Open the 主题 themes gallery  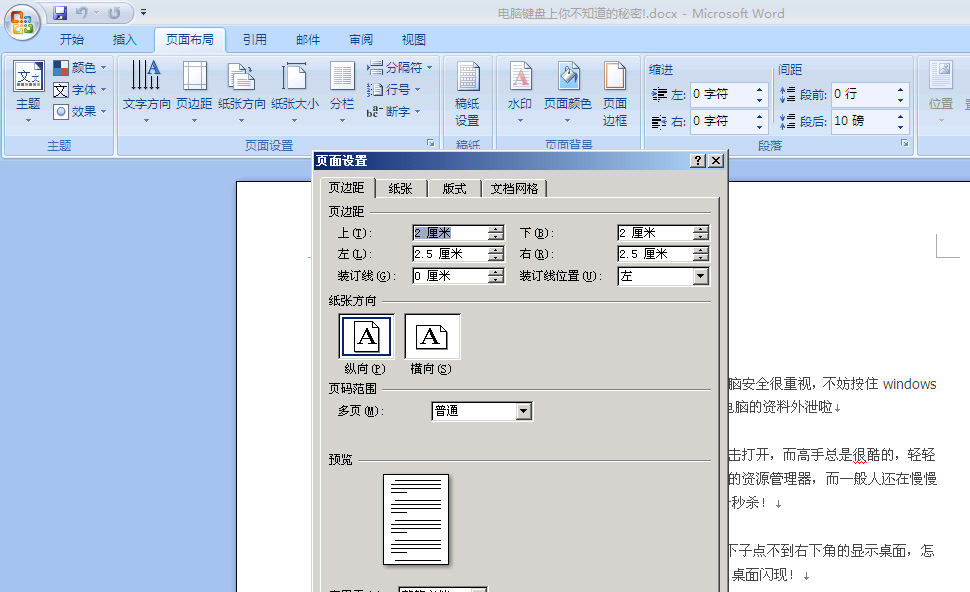(28, 91)
